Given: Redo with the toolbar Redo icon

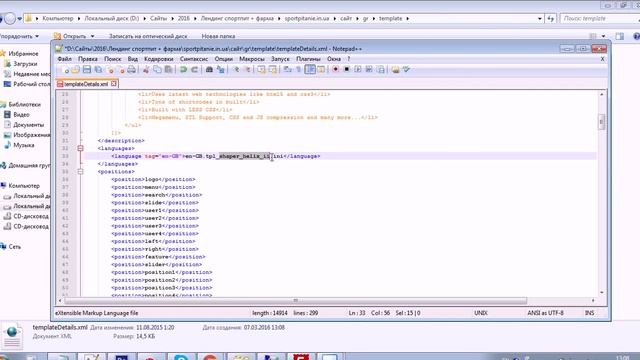Looking at the screenshot, I should tap(195, 70).
